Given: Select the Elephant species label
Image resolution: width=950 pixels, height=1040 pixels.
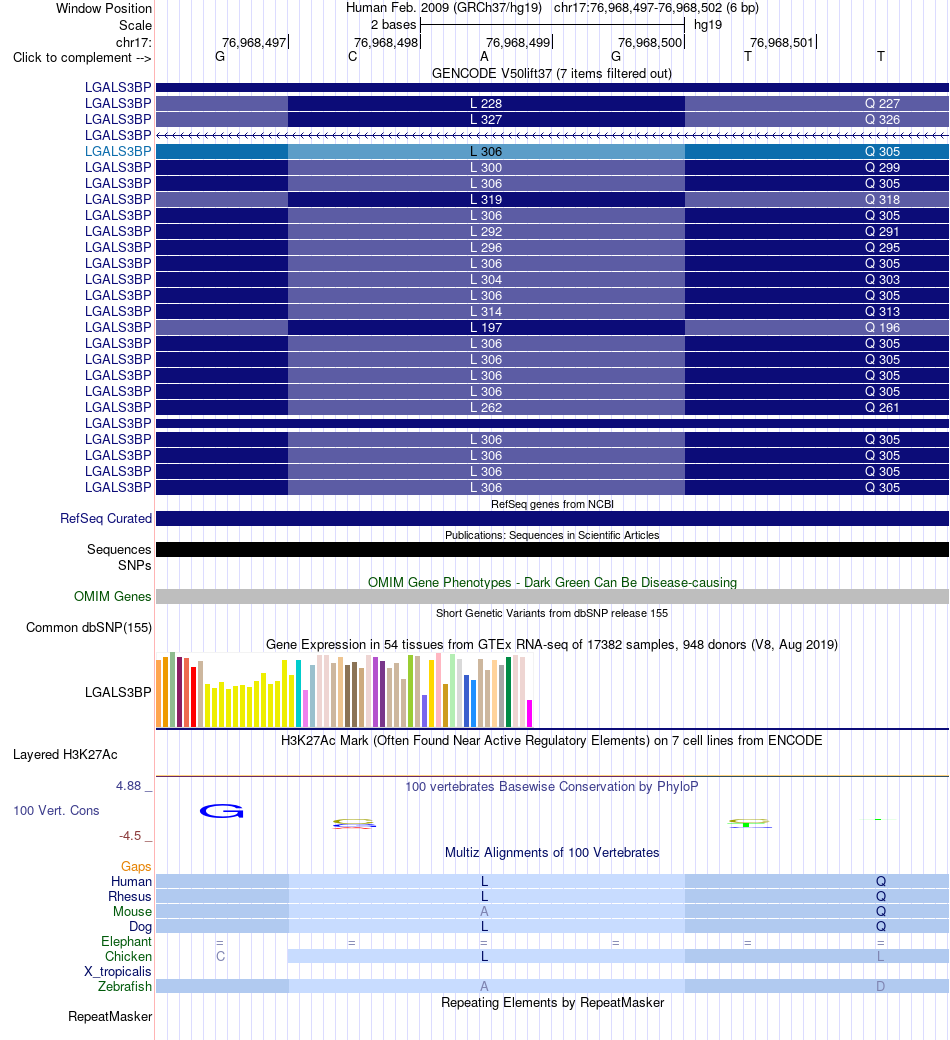Looking at the screenshot, I should tap(126, 942).
